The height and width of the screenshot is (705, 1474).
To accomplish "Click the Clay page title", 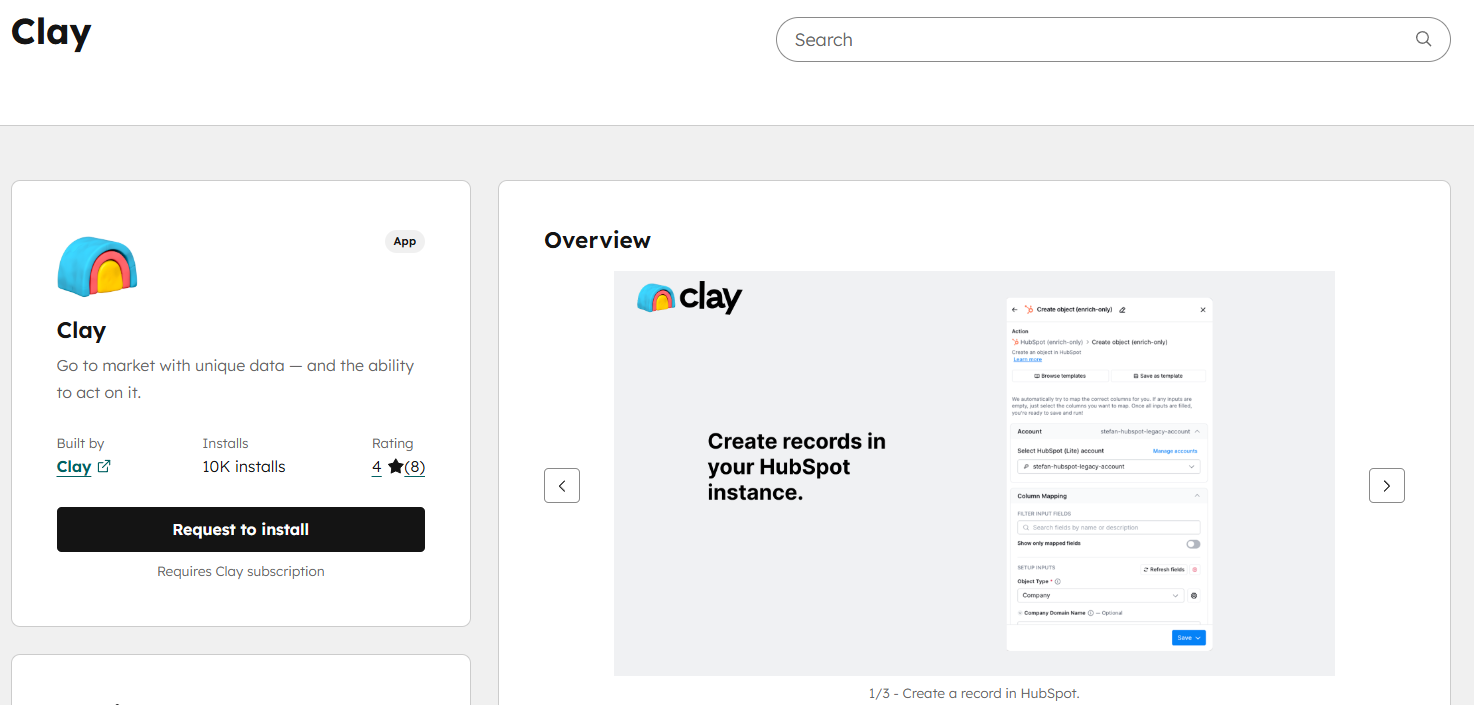I will [x=51, y=33].
